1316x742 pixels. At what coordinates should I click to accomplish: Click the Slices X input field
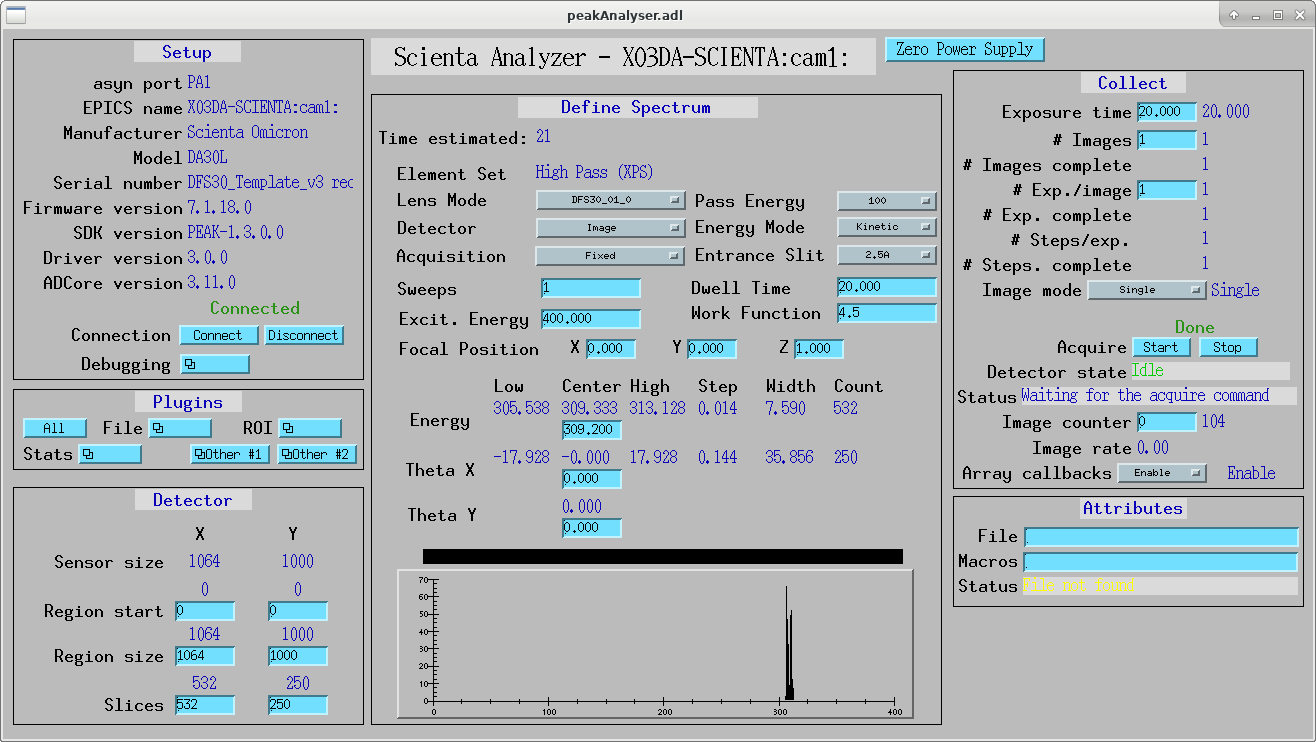coord(205,705)
